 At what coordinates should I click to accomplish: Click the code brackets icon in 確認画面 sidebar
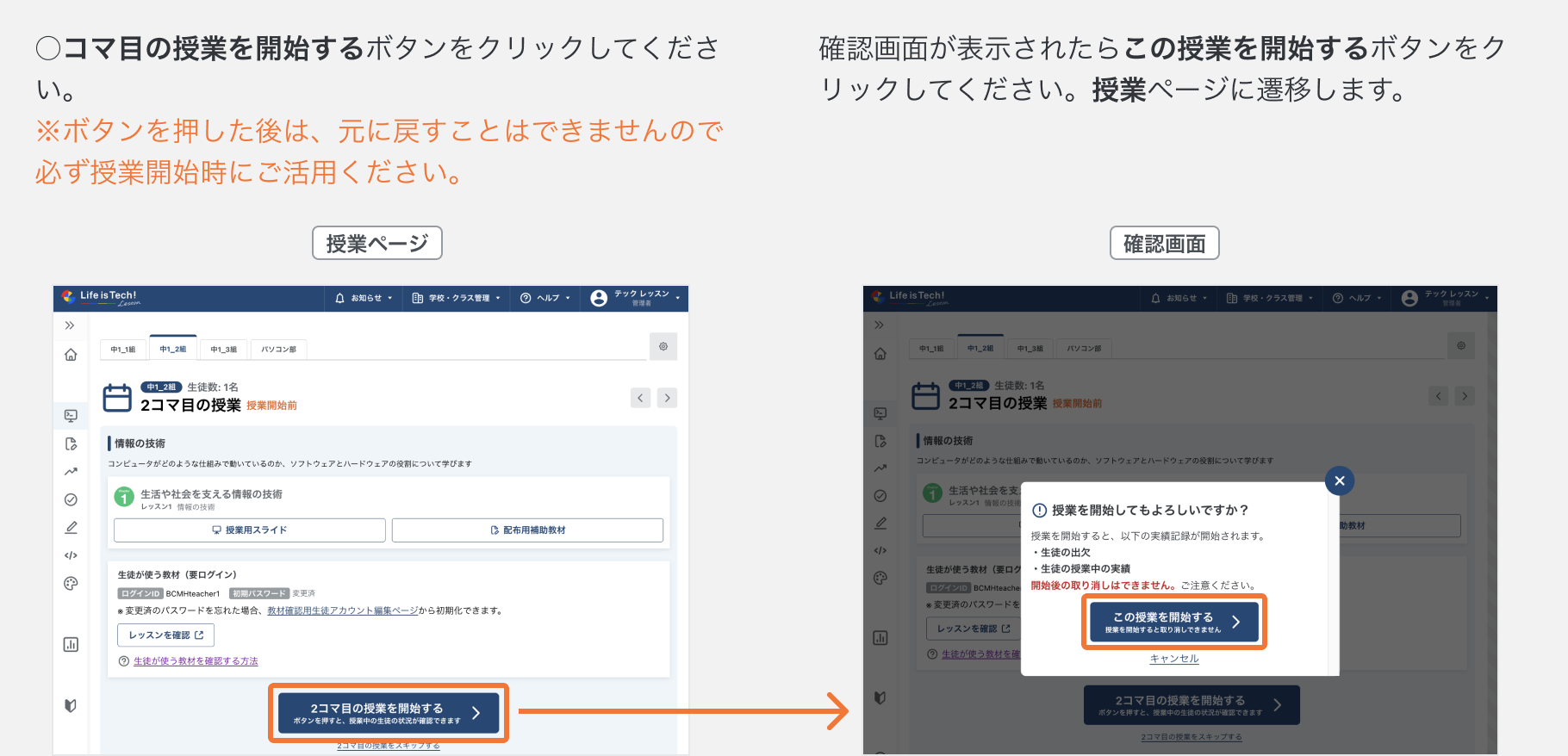click(x=880, y=550)
